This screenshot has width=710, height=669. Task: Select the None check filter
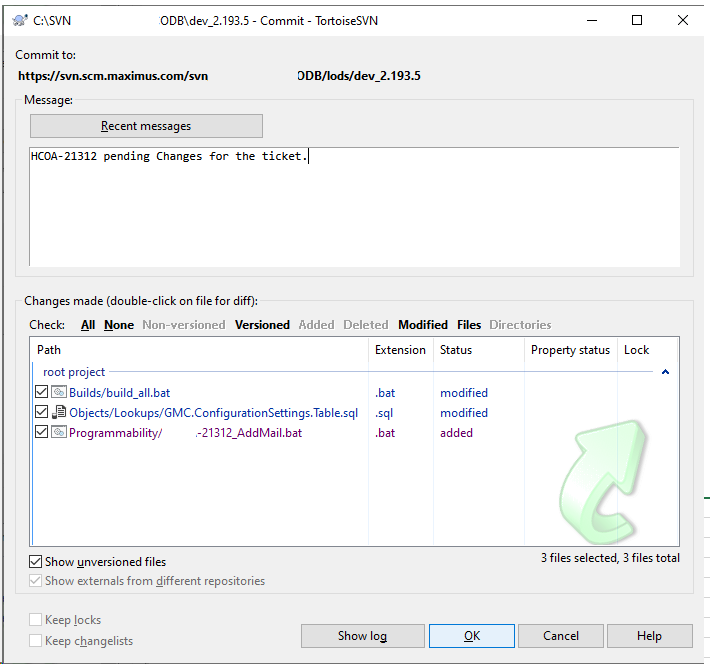coord(119,325)
